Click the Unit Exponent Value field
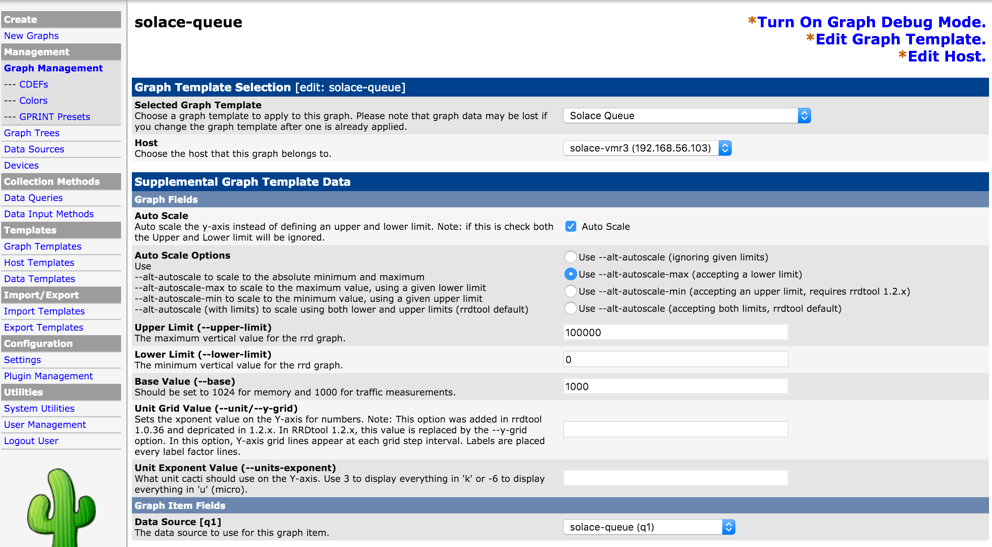This screenshot has height=547, width=992. pos(675,478)
